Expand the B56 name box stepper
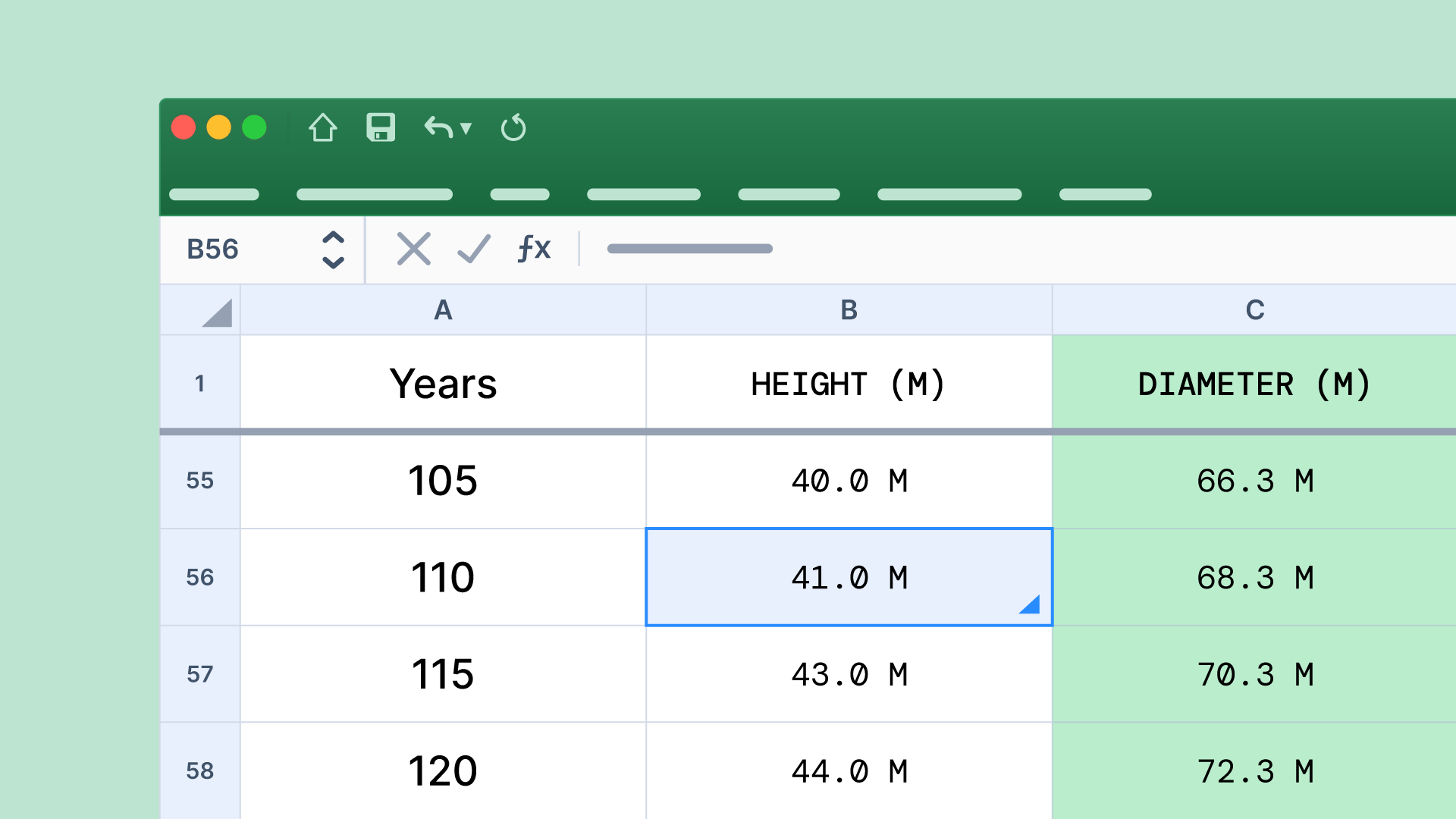 tap(333, 249)
